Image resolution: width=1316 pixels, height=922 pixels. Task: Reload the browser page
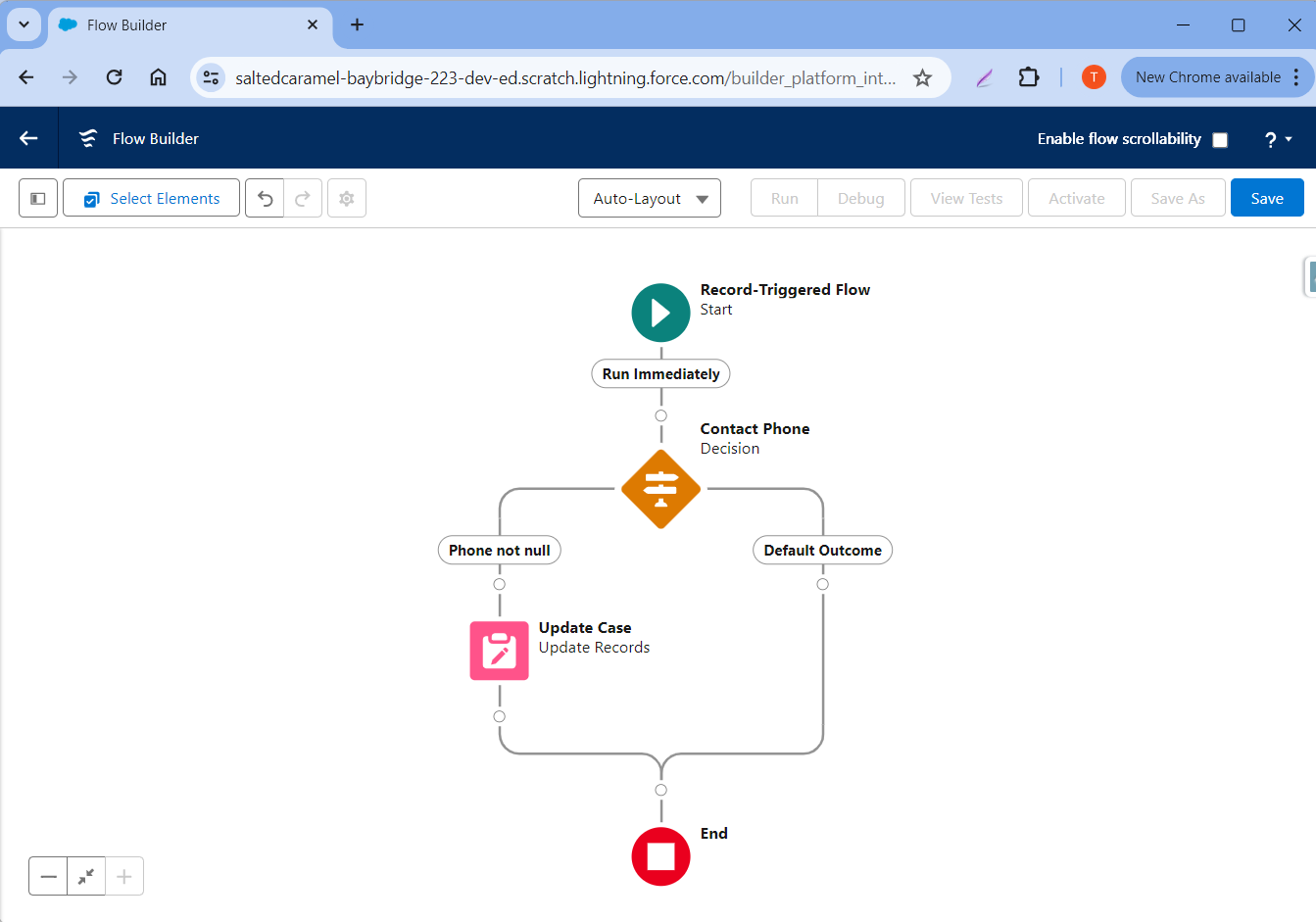(115, 77)
